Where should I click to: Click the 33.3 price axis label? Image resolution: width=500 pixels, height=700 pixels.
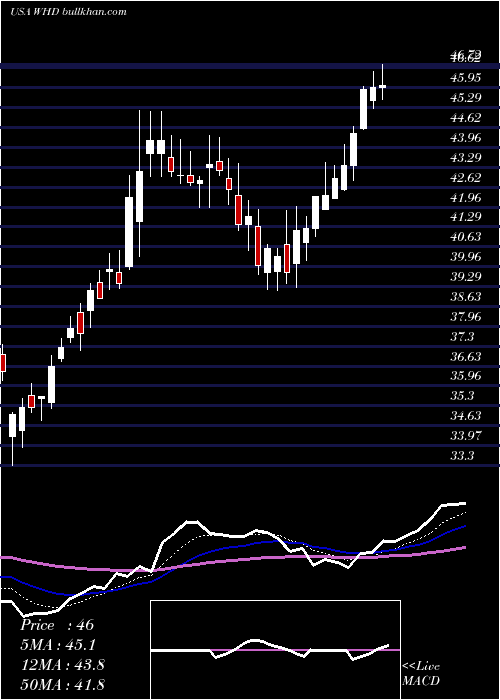[x=462, y=456]
